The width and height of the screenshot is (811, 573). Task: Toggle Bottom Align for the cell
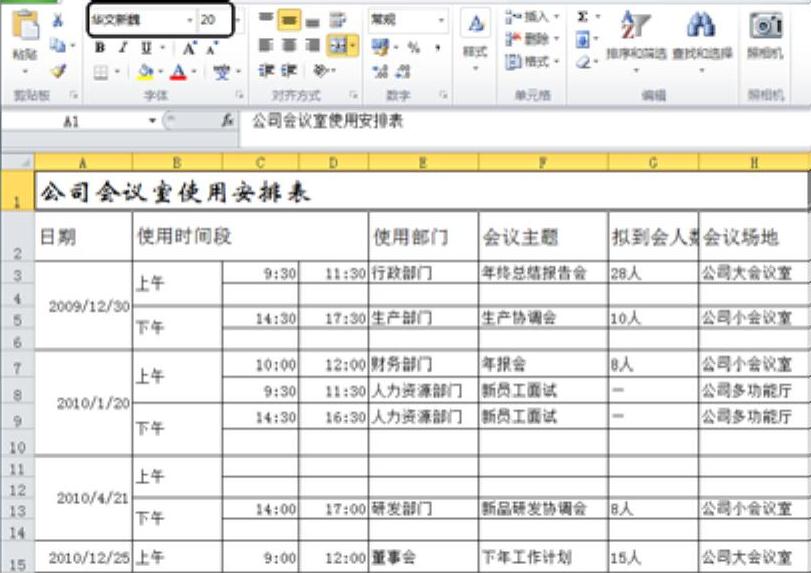[x=312, y=21]
